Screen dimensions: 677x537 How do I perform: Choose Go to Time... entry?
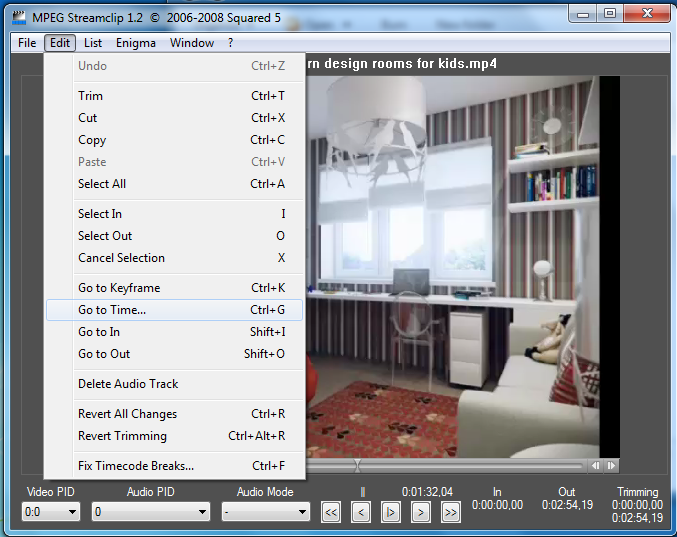(x=174, y=310)
